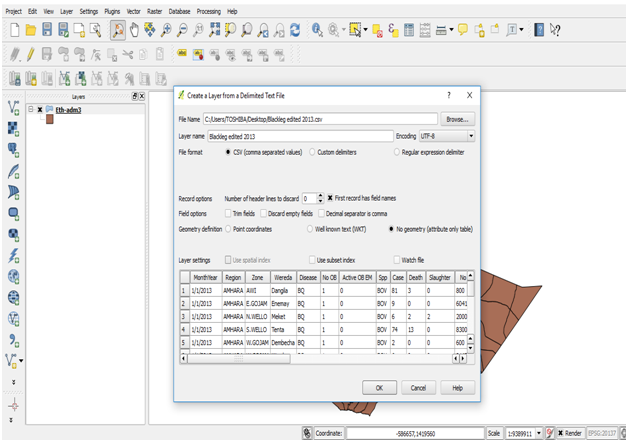Click the New Project icon
This screenshot has height=442, width=628.
coord(15,31)
